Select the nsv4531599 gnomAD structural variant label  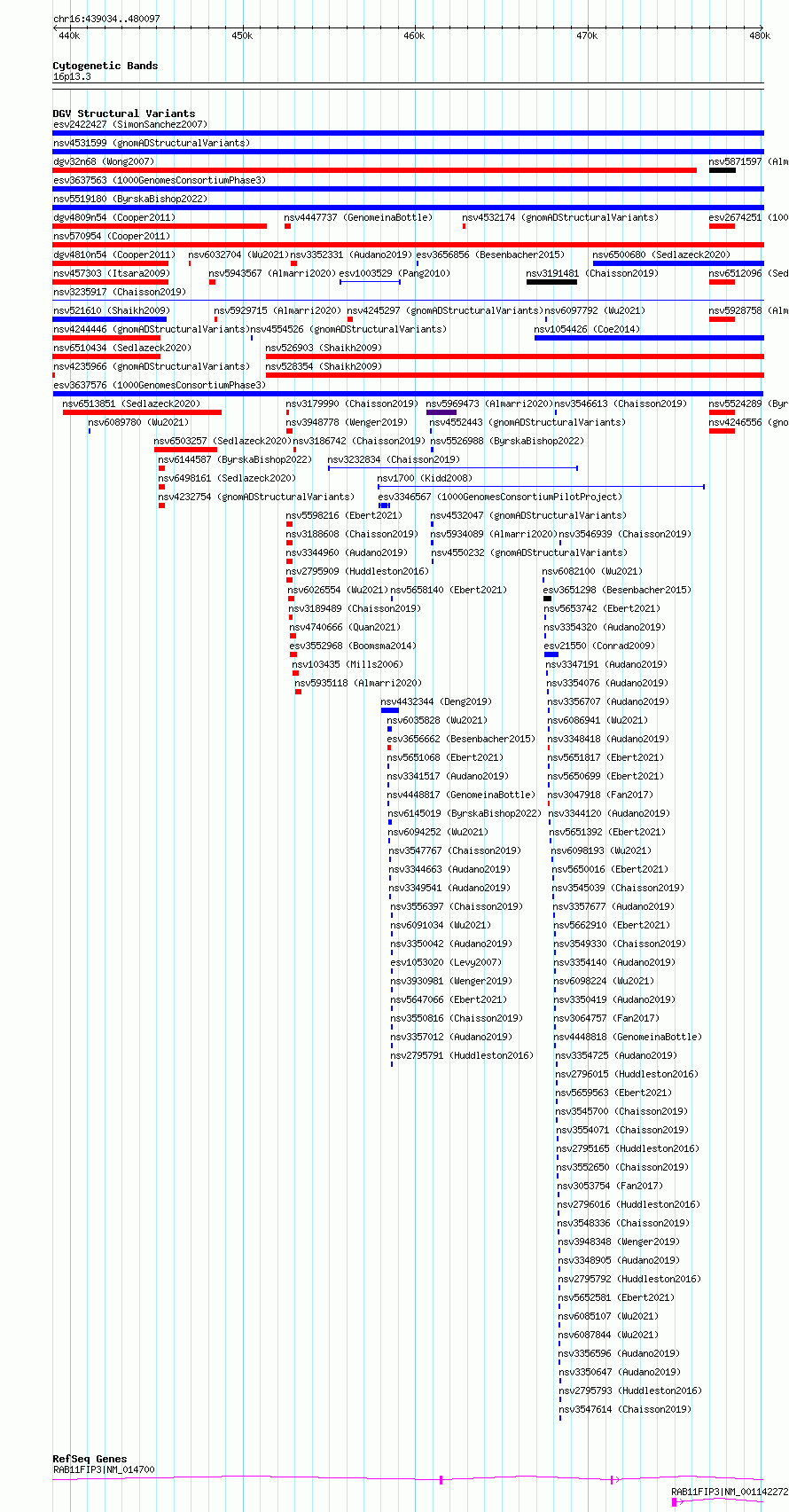[x=152, y=144]
